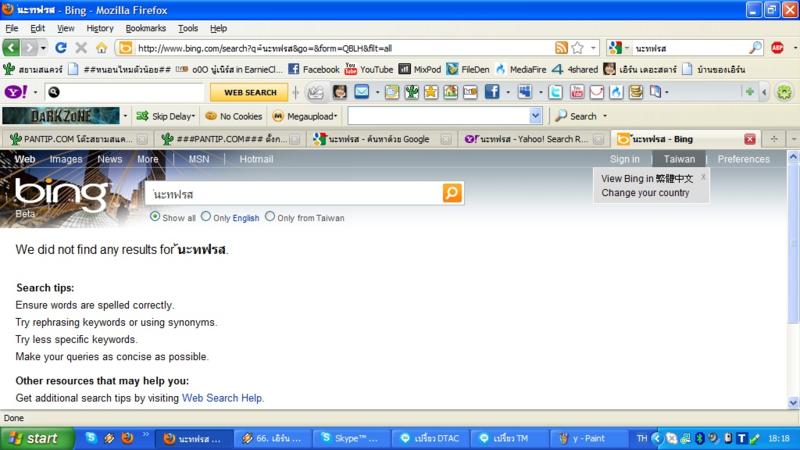Open the History menu

[x=99, y=28]
